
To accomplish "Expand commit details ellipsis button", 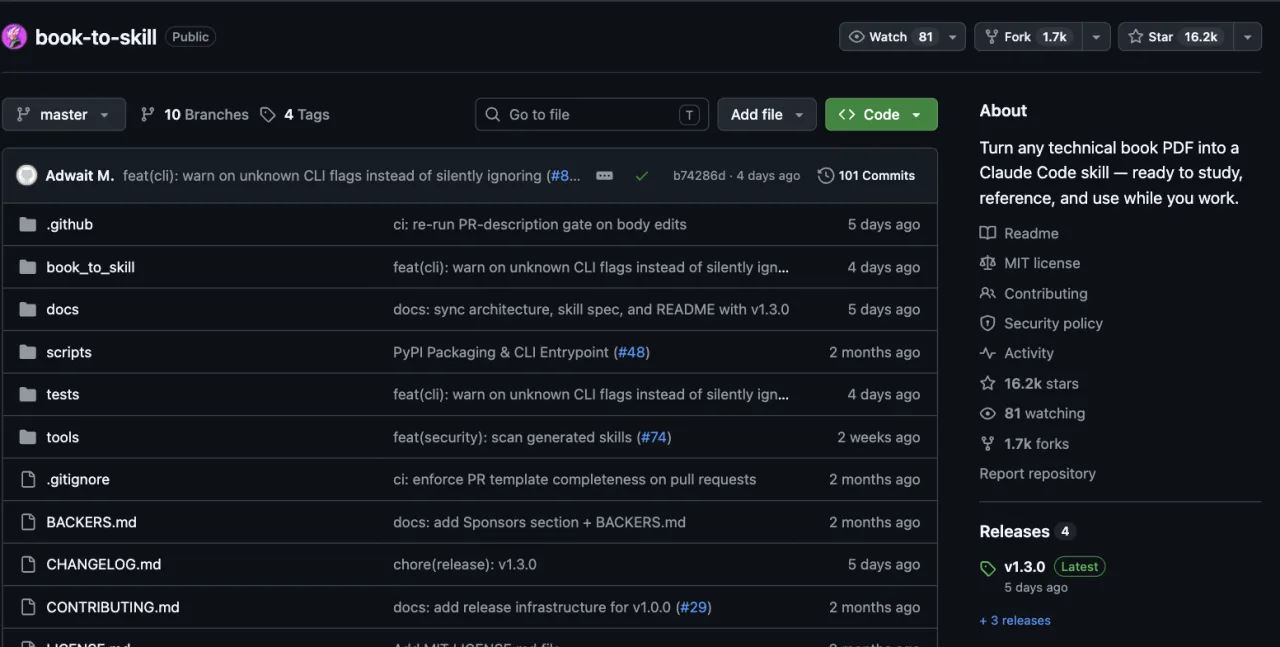I will click(x=604, y=175).
